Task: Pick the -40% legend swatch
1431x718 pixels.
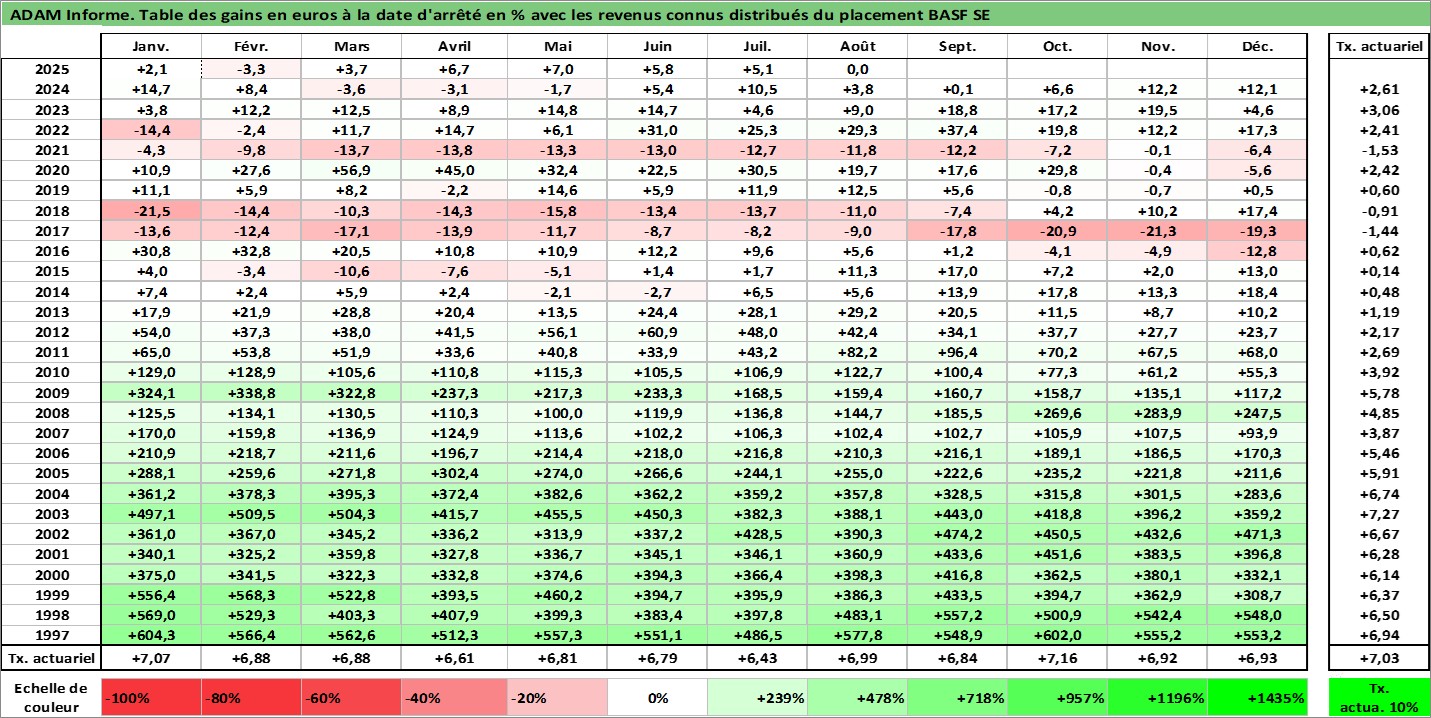Action: pos(455,698)
